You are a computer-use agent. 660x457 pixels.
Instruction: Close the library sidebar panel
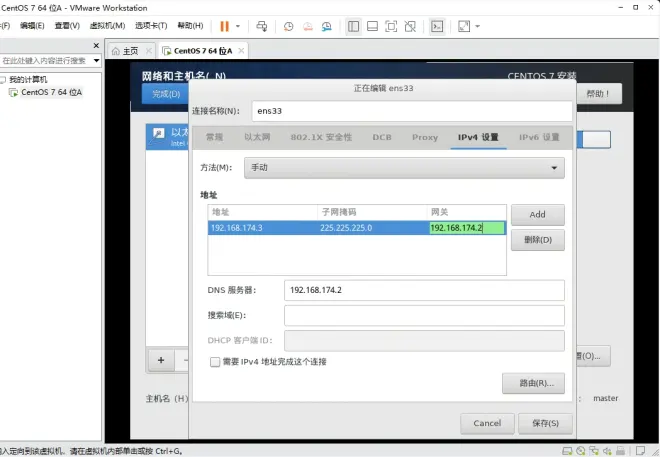[x=96, y=45]
